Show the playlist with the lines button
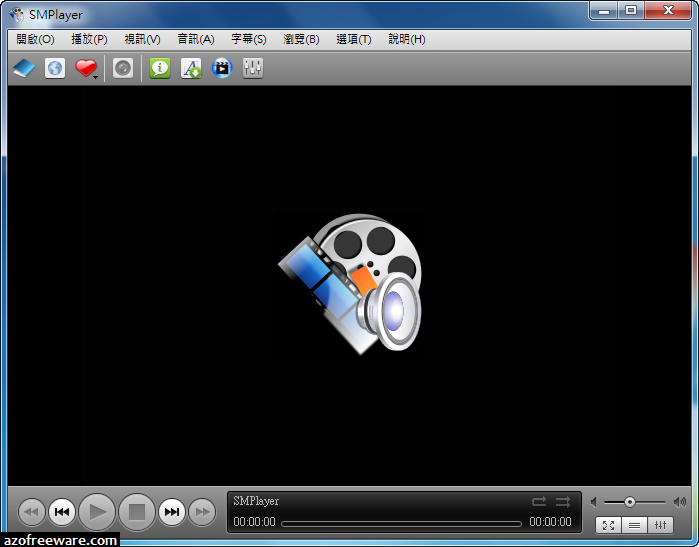Viewport: 699px width, 547px height. [634, 525]
